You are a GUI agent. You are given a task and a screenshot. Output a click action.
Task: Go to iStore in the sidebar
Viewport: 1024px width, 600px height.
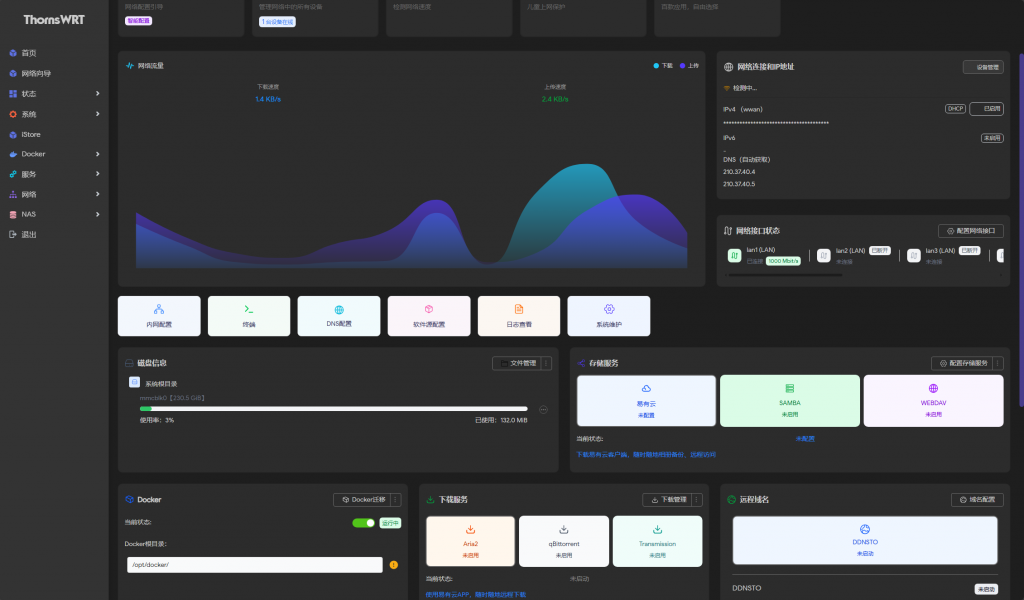(31, 134)
